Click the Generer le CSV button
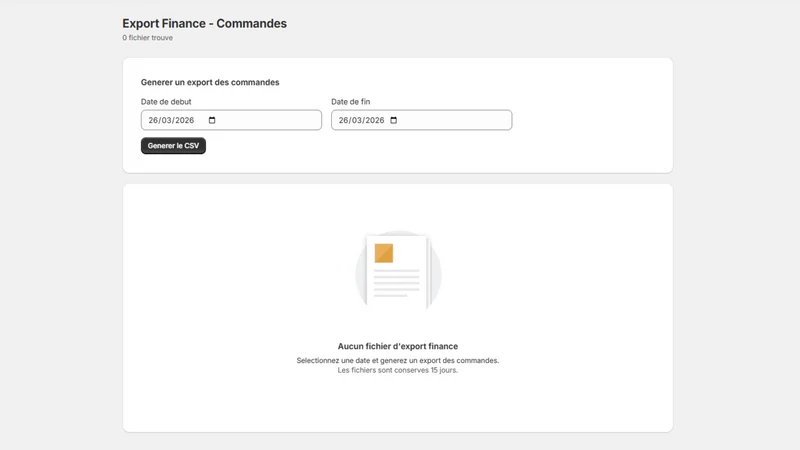 click(x=173, y=146)
